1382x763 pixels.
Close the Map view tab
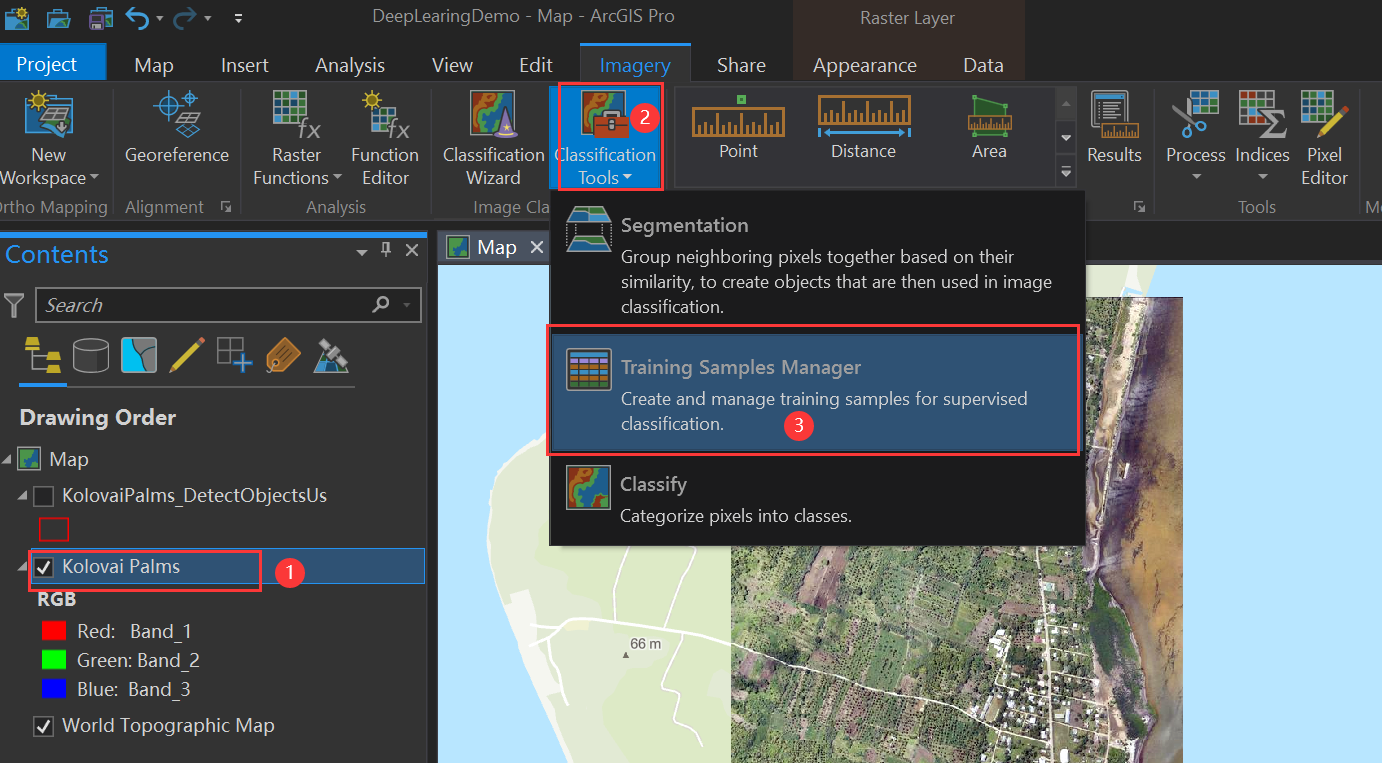pos(537,247)
